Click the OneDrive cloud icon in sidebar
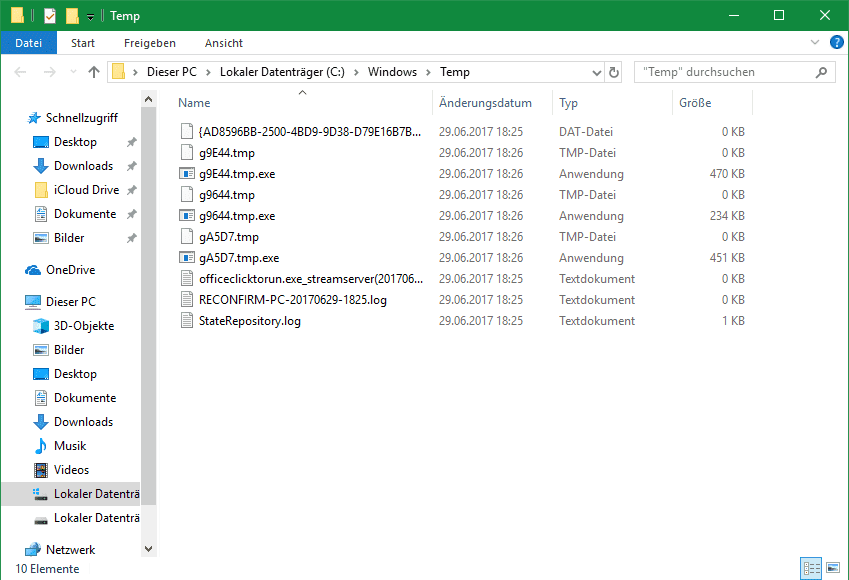This screenshot has width=849, height=580. tap(33, 270)
